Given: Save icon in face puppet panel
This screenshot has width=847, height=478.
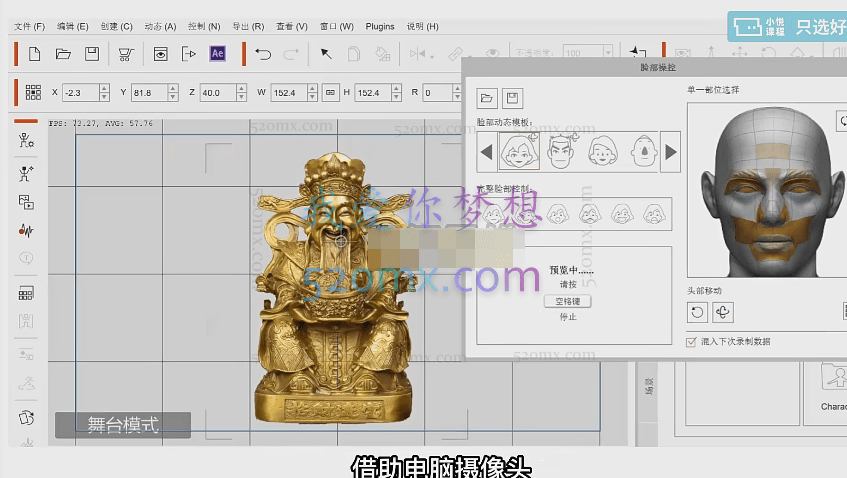Looking at the screenshot, I should click(512, 98).
